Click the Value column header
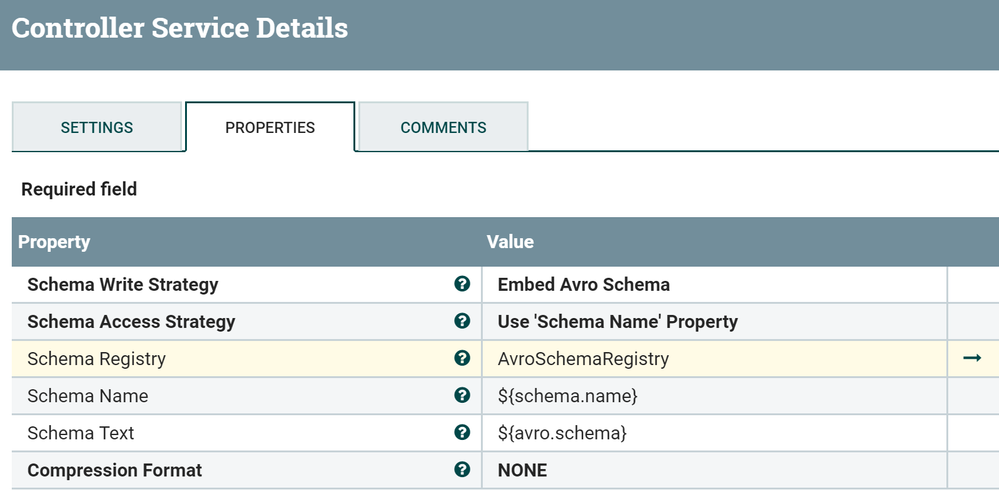 [510, 242]
